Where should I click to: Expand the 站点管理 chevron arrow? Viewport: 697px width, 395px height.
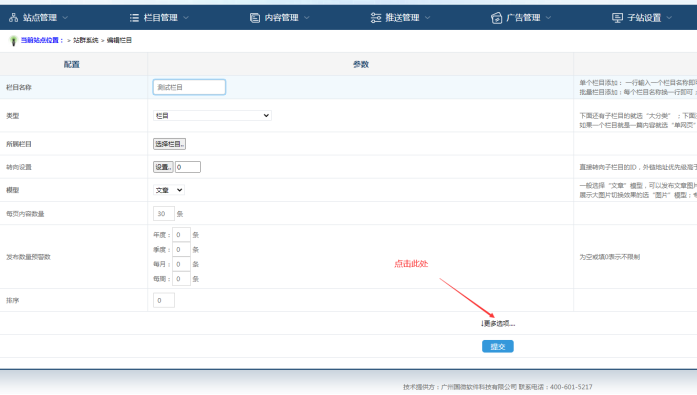[65, 18]
